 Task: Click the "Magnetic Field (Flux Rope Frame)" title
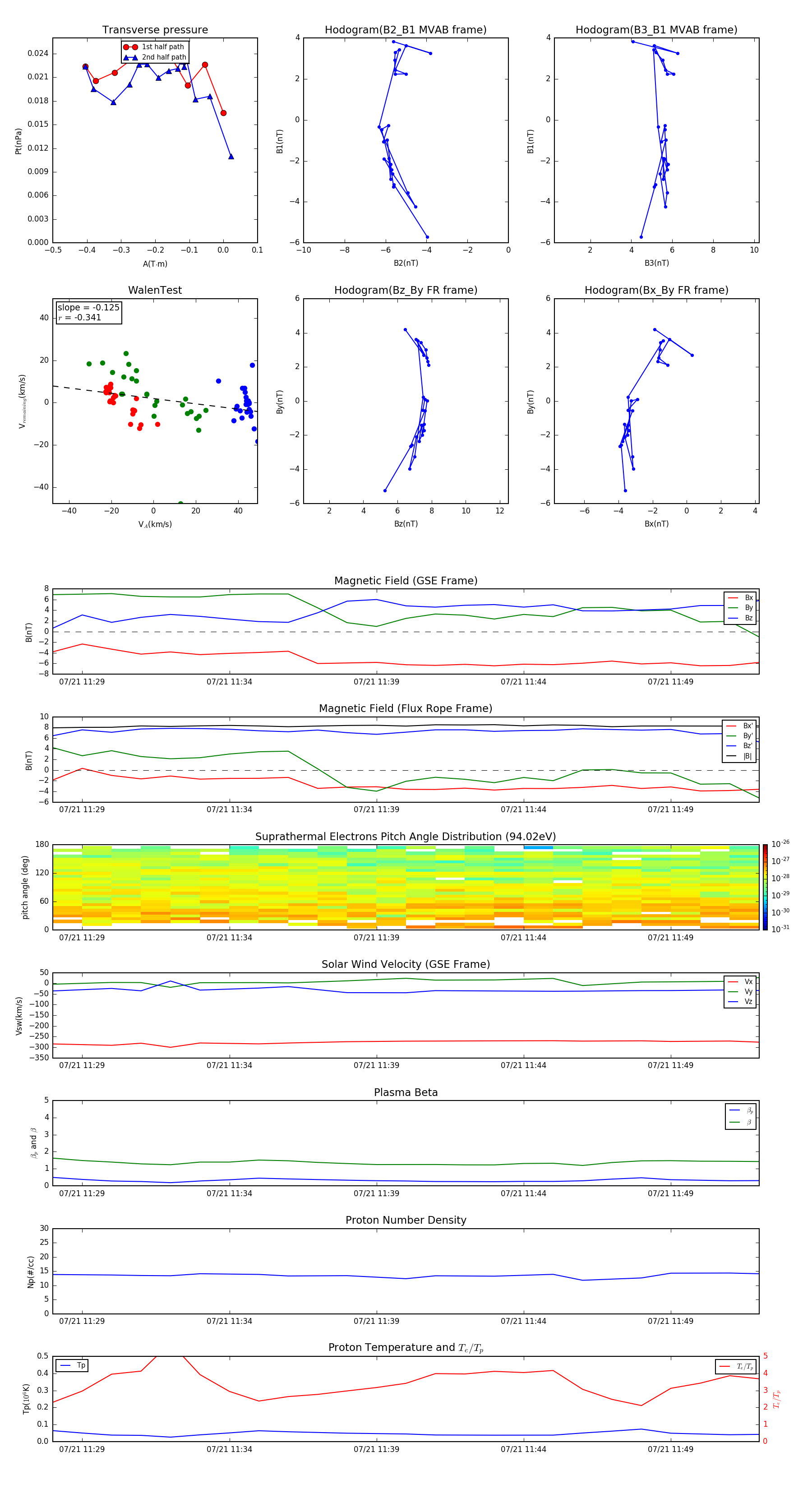click(x=406, y=709)
